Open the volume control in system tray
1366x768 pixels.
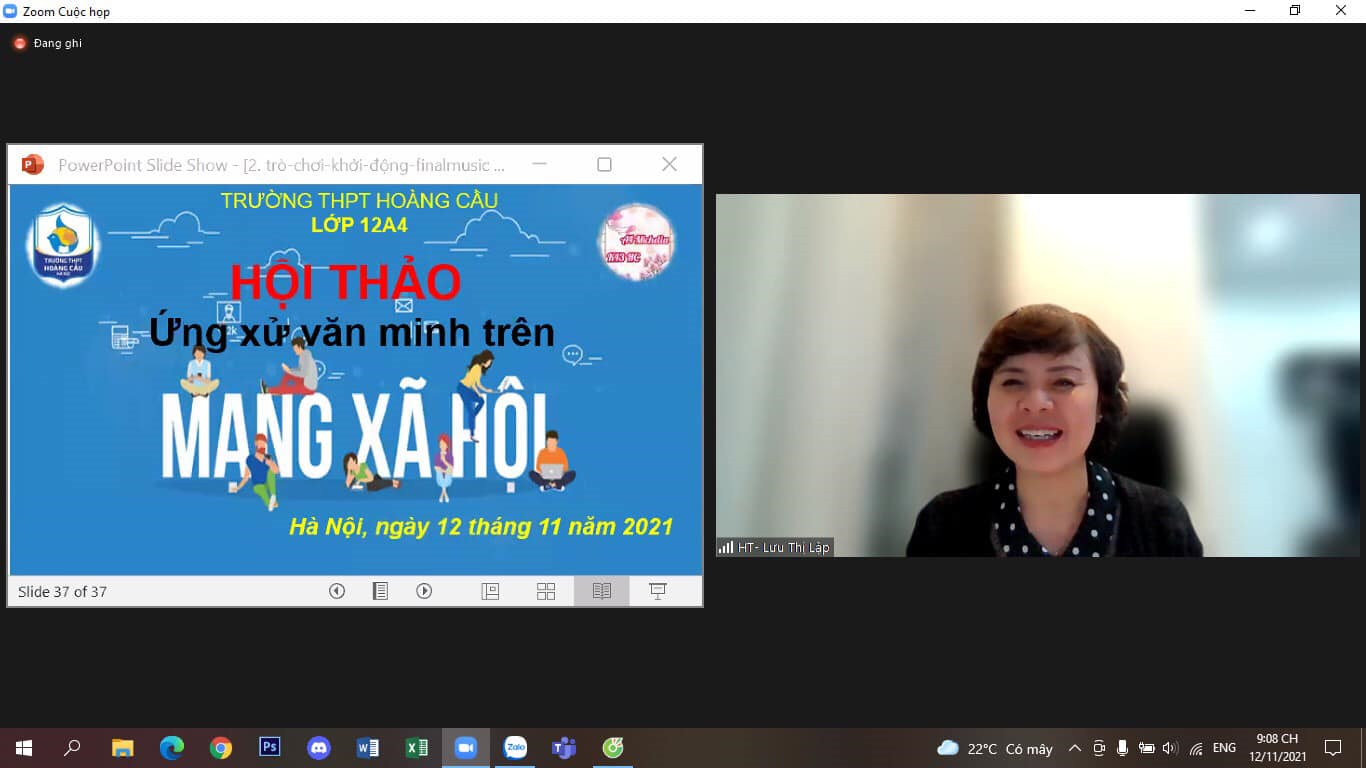pos(1170,748)
